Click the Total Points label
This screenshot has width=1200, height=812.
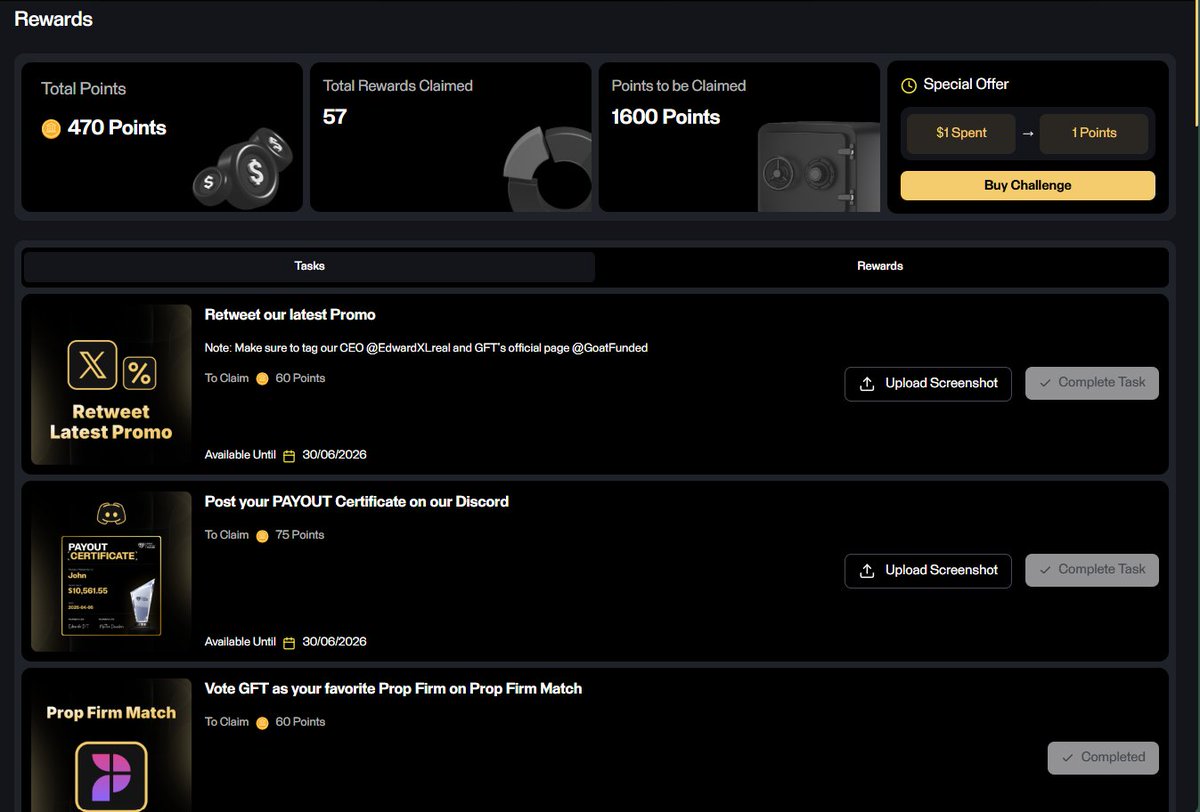pyautogui.click(x=83, y=89)
